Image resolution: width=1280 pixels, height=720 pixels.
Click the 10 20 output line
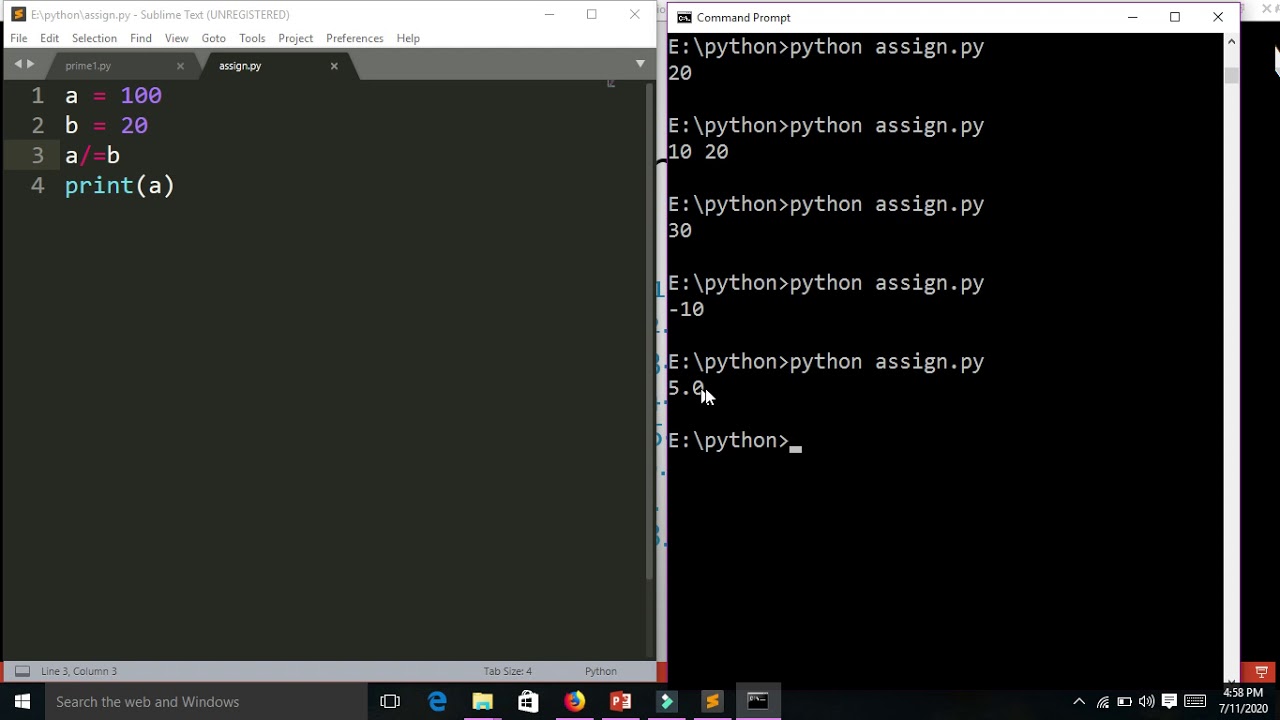coord(698,152)
